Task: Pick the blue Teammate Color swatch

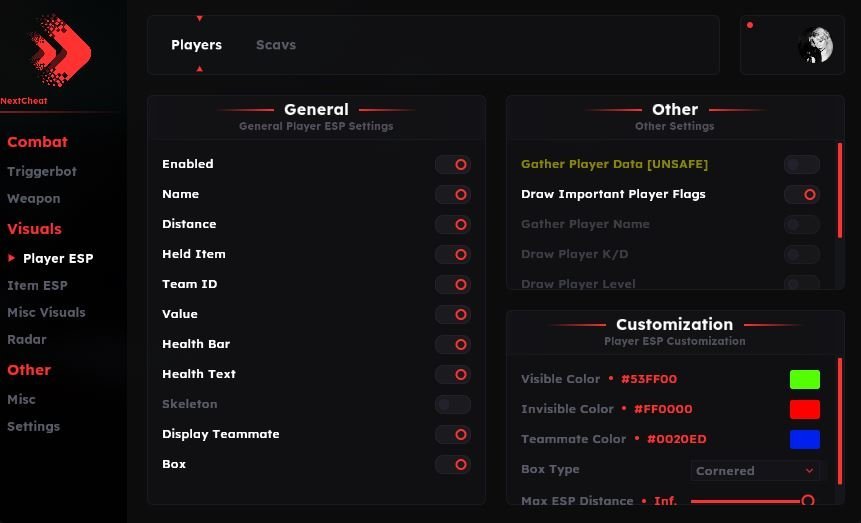Action: [x=805, y=440]
